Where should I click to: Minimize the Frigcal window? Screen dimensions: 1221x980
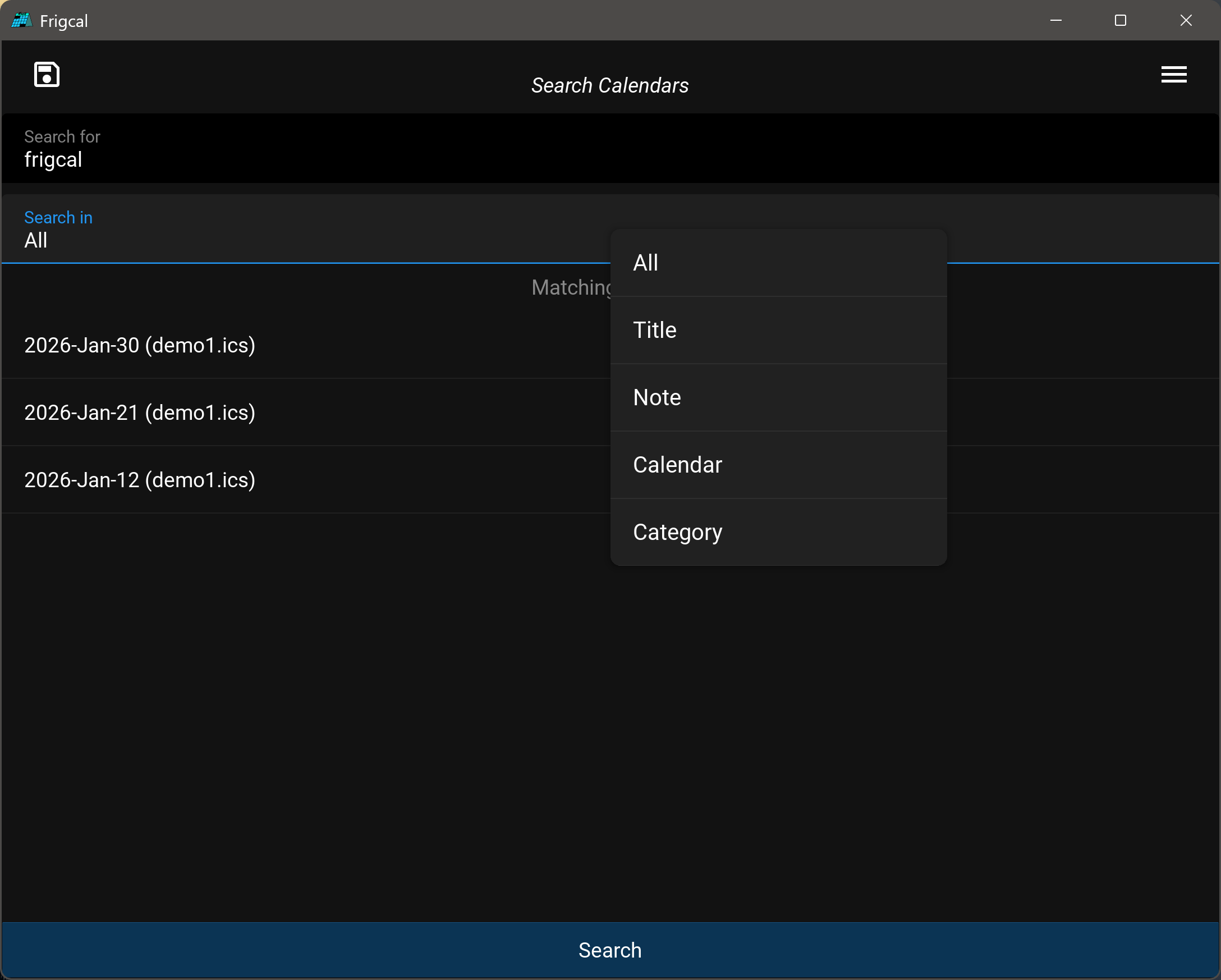click(x=1055, y=20)
